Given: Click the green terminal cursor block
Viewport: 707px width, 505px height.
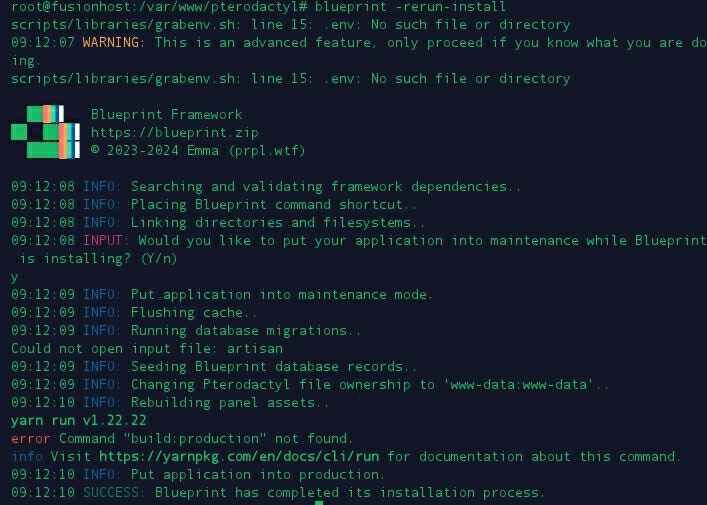Looking at the screenshot, I should click(319, 502).
